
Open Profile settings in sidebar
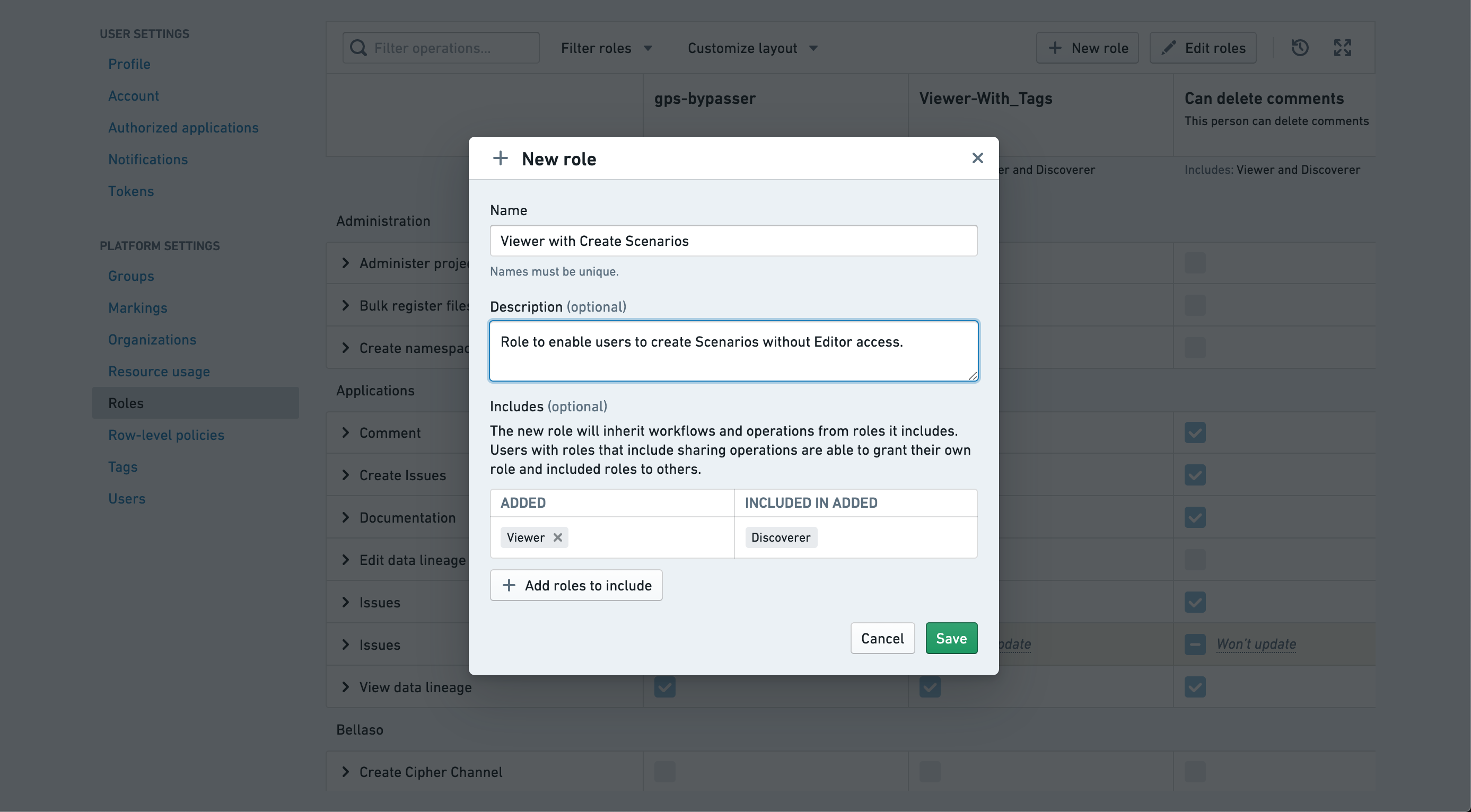click(129, 64)
